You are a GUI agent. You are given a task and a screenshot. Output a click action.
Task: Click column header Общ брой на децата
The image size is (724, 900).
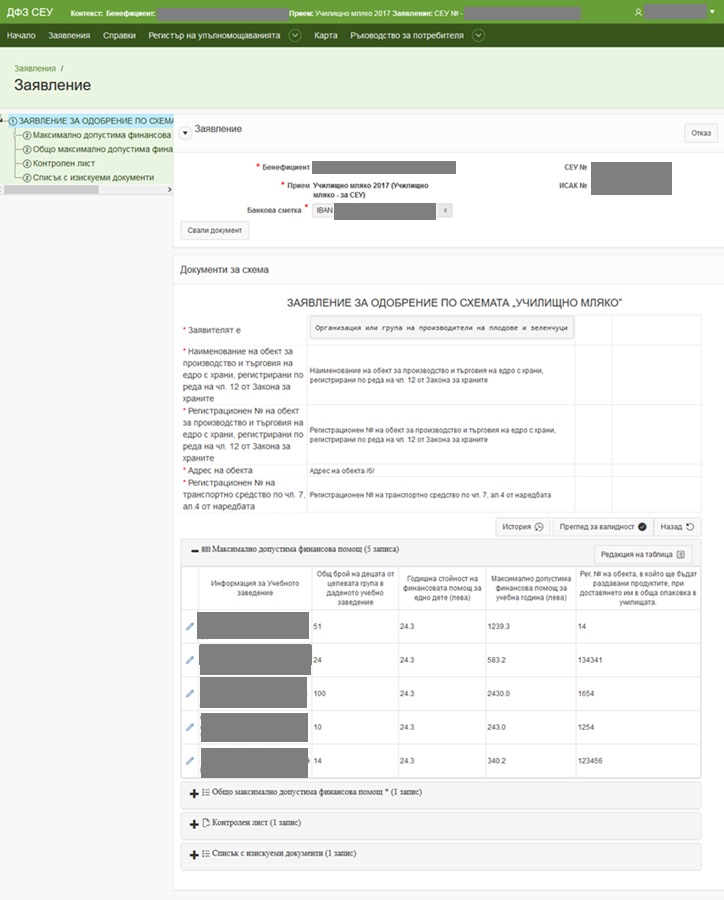click(355, 588)
